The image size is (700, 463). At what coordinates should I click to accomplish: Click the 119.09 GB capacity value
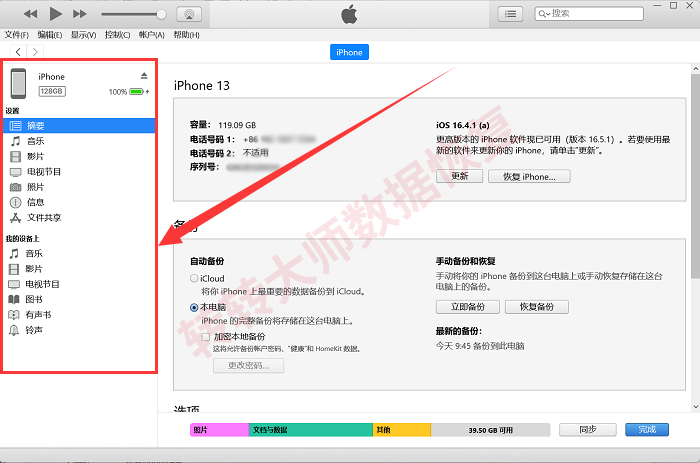(x=237, y=125)
